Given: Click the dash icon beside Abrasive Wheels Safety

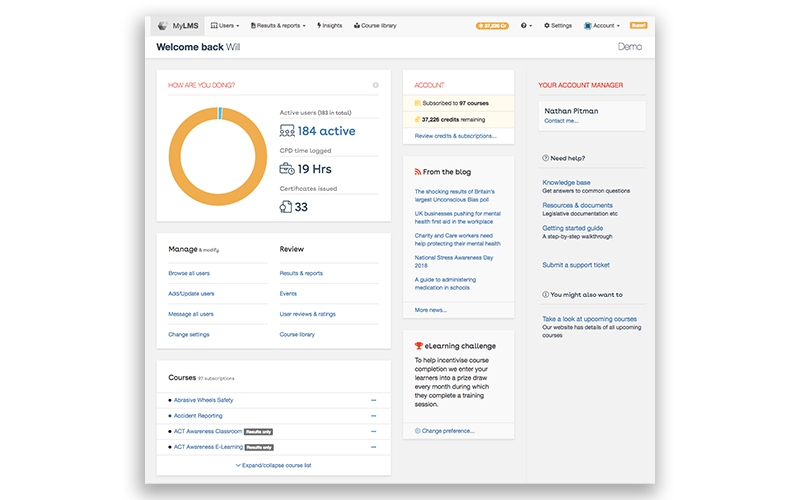Looking at the screenshot, I should (x=373, y=400).
